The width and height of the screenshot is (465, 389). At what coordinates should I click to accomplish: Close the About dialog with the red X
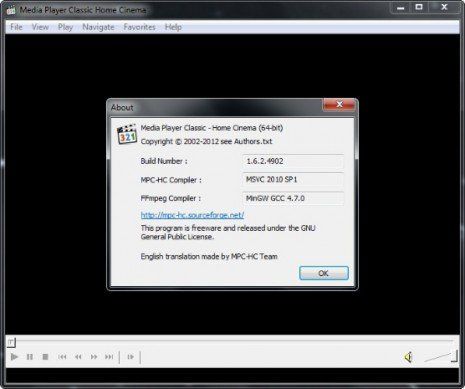pos(339,105)
